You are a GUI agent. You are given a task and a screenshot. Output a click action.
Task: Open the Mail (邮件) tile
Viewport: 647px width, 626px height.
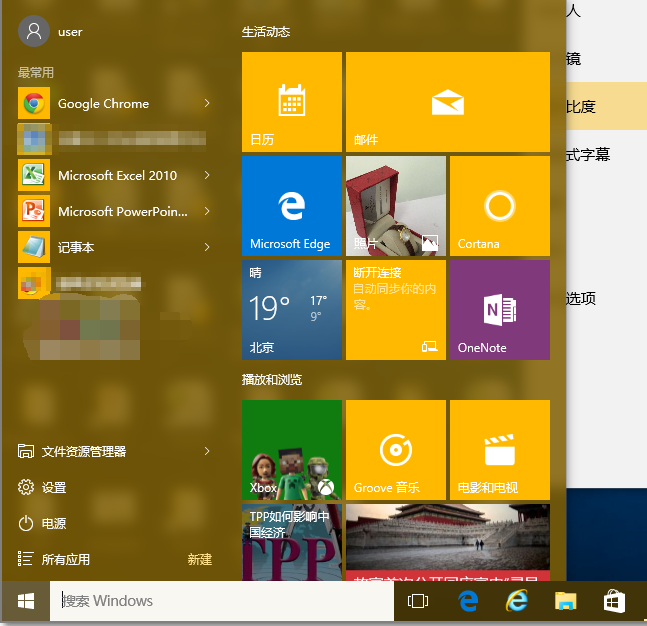(x=447, y=101)
